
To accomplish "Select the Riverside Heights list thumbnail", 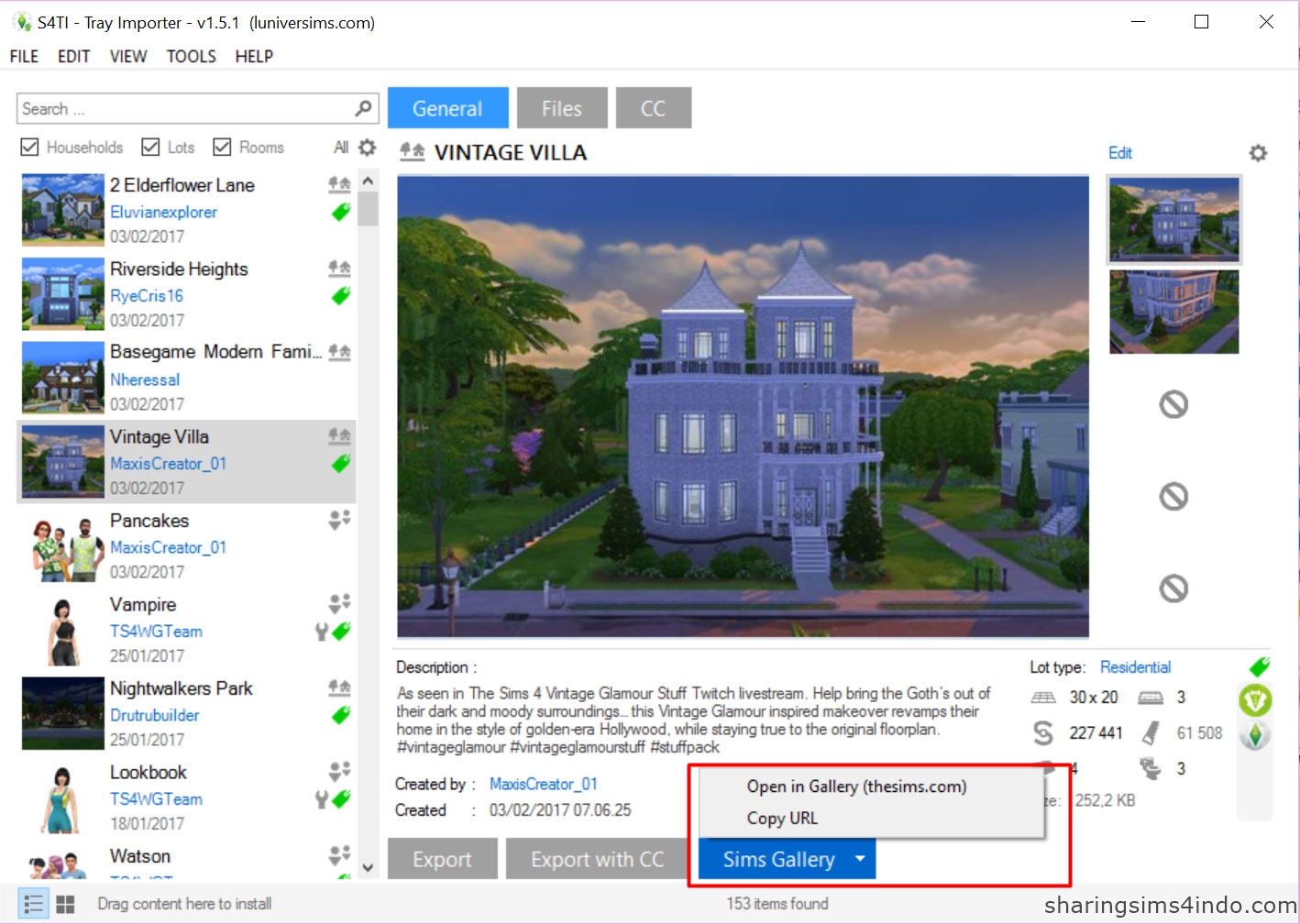I will 62,294.
